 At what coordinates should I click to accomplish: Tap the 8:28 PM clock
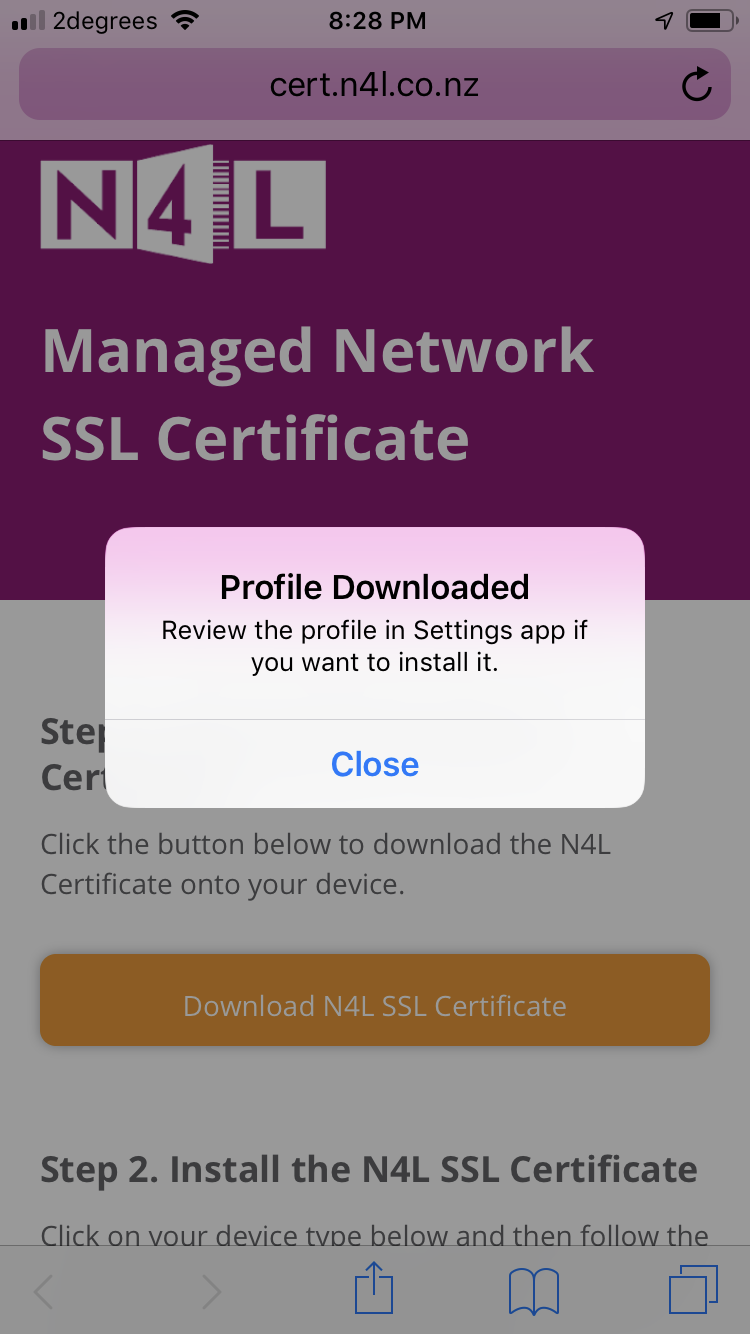[377, 20]
